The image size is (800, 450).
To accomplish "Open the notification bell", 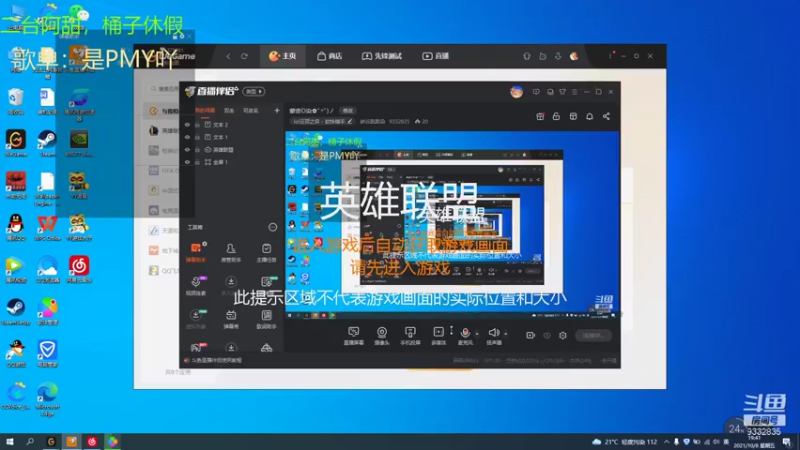I will [589, 116].
